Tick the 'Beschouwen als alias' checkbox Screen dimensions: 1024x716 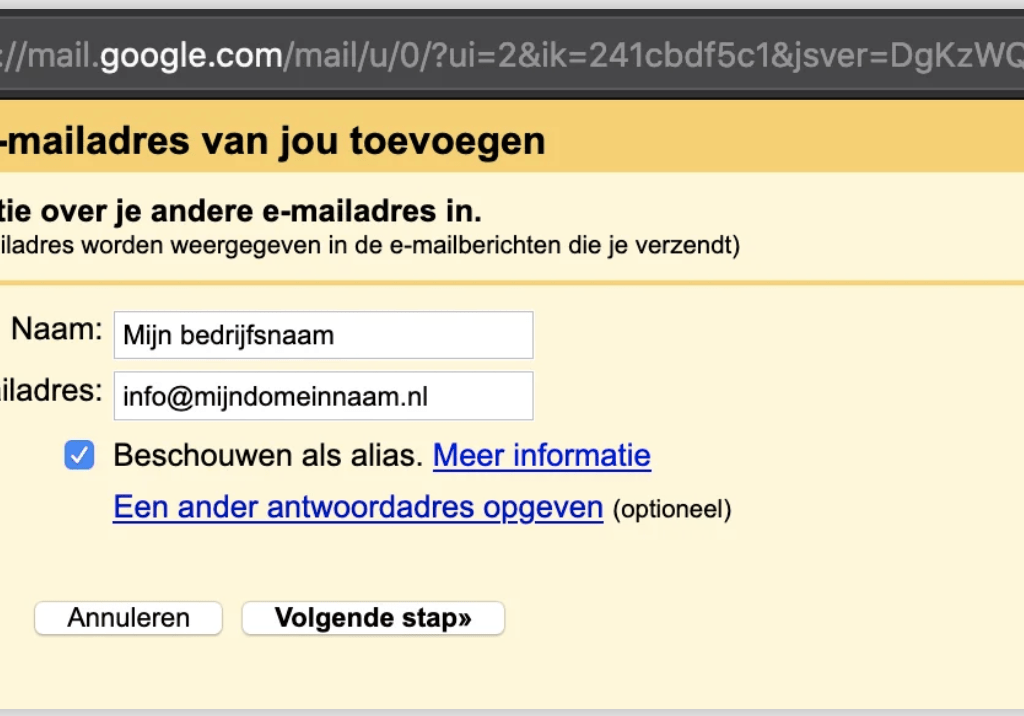(79, 456)
